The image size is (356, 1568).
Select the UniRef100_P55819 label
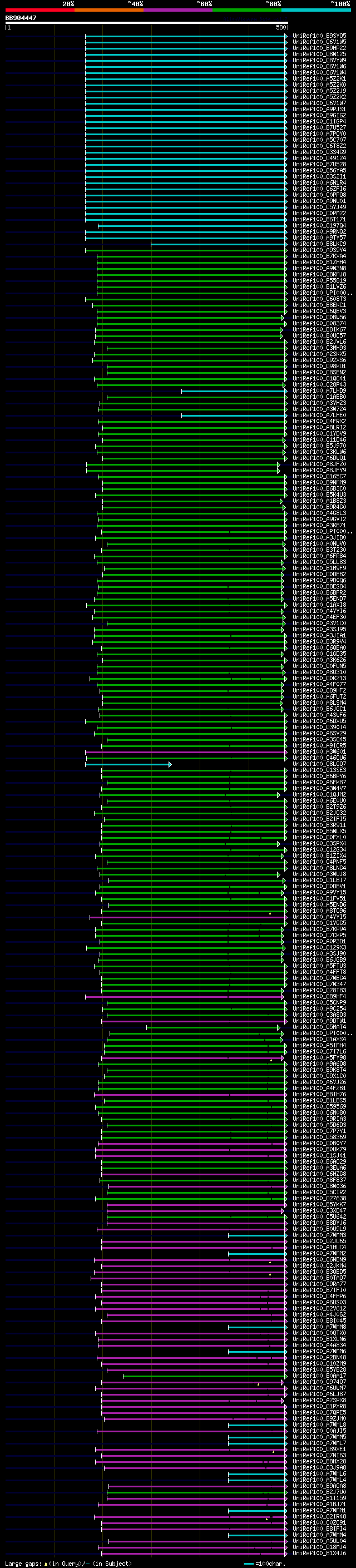pyautogui.click(x=319, y=280)
